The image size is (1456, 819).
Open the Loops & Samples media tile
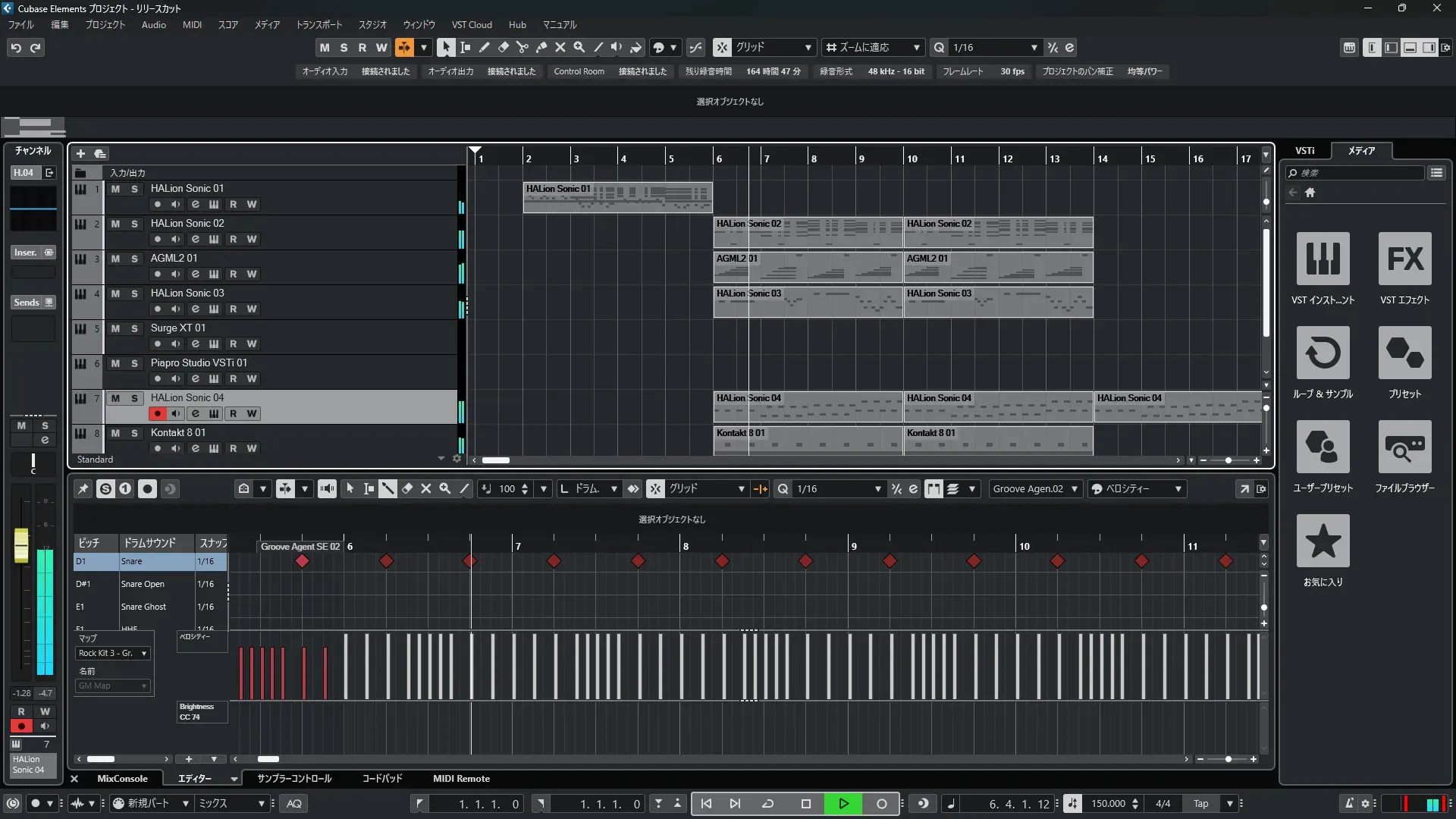point(1323,353)
